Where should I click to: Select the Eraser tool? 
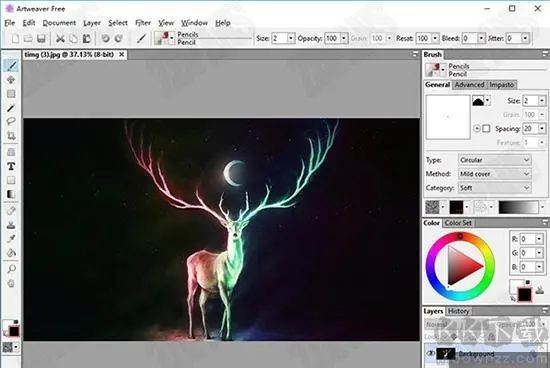click(x=11, y=210)
